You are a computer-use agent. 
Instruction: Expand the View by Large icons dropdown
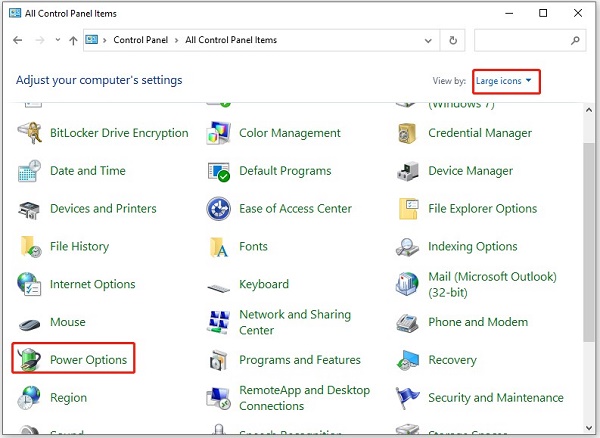point(506,80)
